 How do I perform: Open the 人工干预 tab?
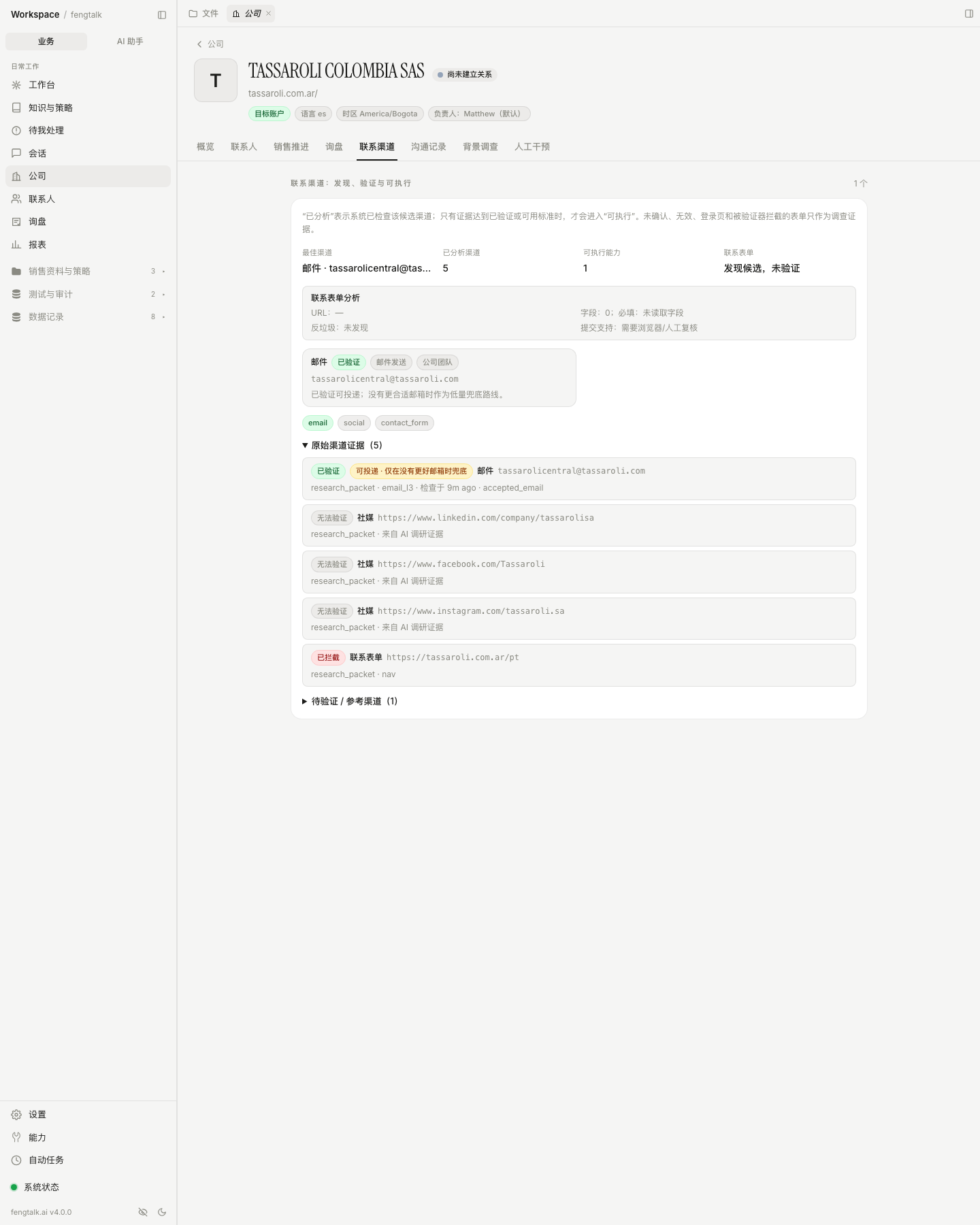[x=532, y=147]
